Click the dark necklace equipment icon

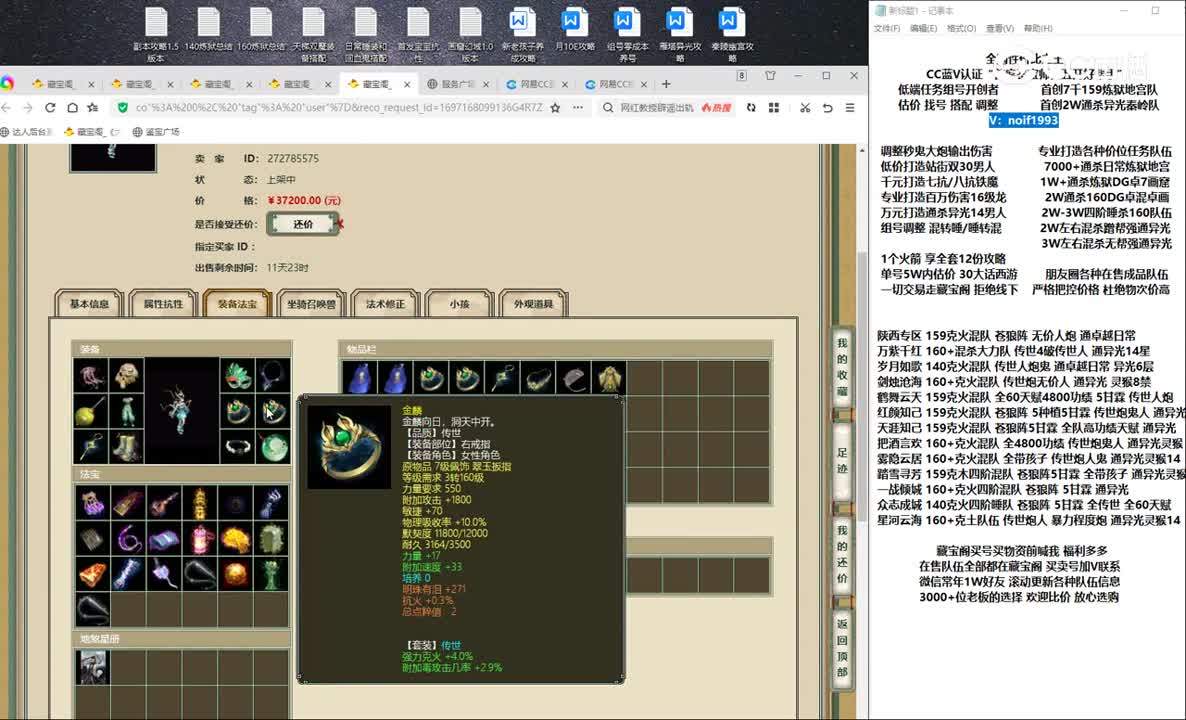(x=273, y=375)
